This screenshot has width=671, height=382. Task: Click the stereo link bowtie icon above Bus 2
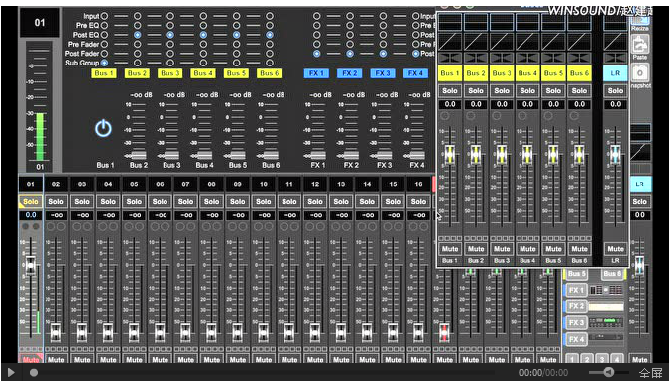pyautogui.click(x=476, y=58)
